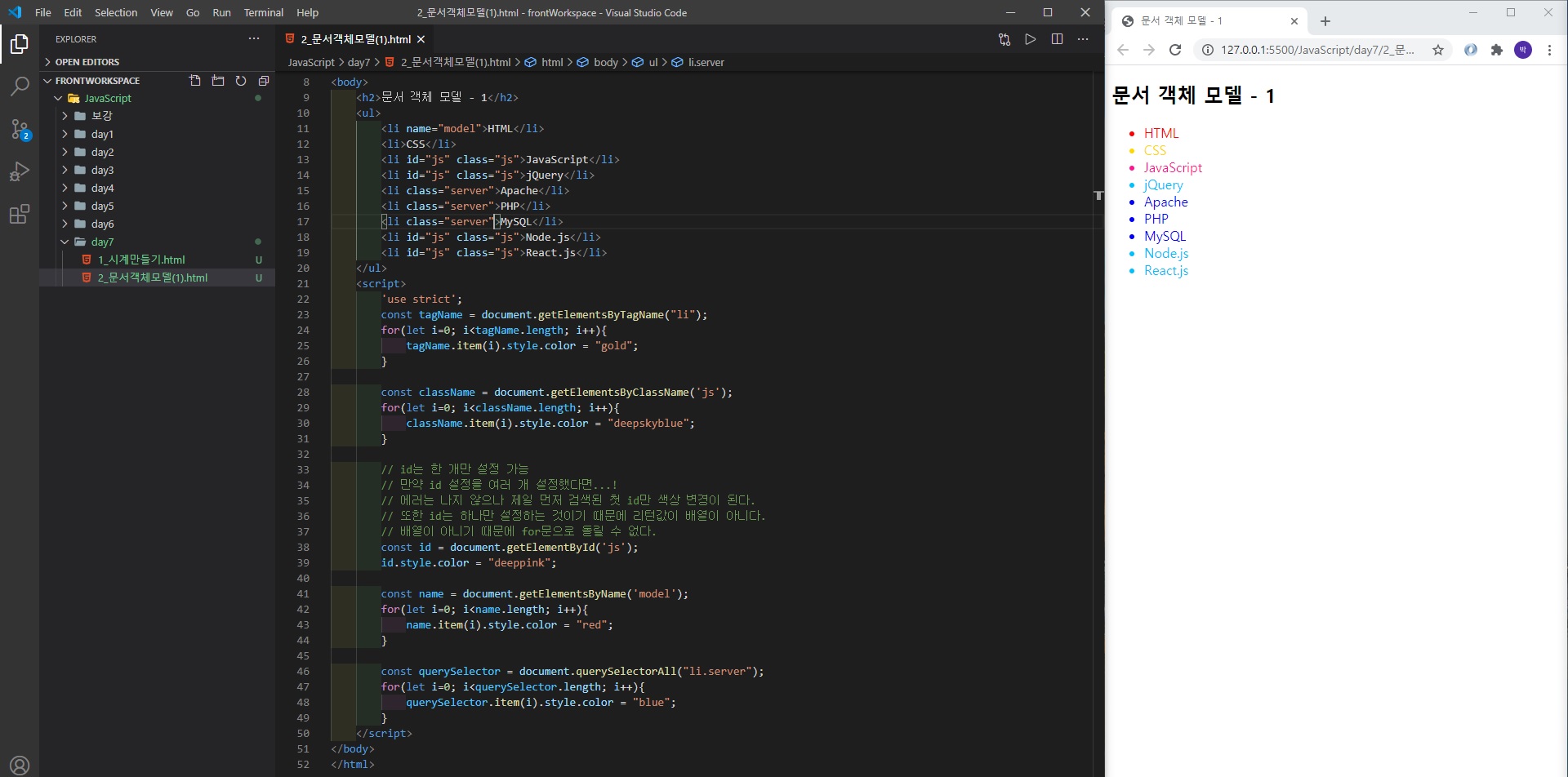The image size is (1568, 777).
Task: Click the 2_문서객체모델(1).html editor tab
Action: click(355, 39)
